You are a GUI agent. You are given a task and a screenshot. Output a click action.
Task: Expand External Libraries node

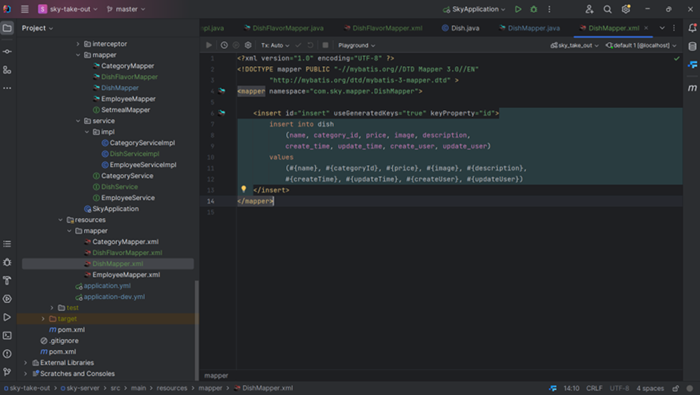tap(25, 363)
